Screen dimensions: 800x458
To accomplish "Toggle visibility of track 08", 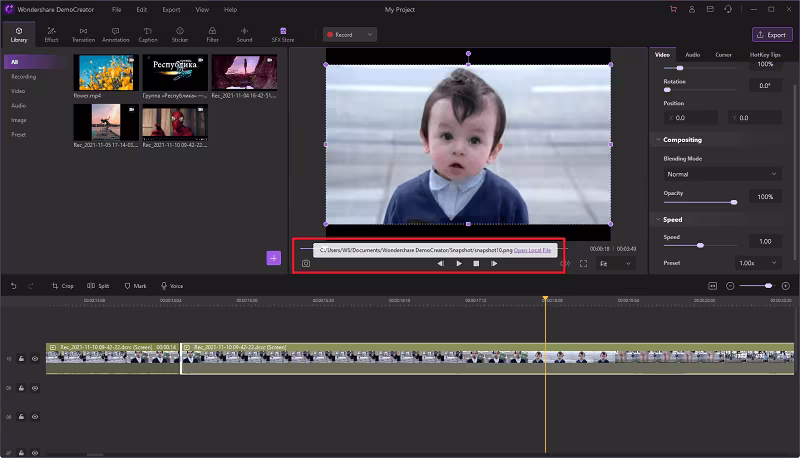I will [x=35, y=417].
